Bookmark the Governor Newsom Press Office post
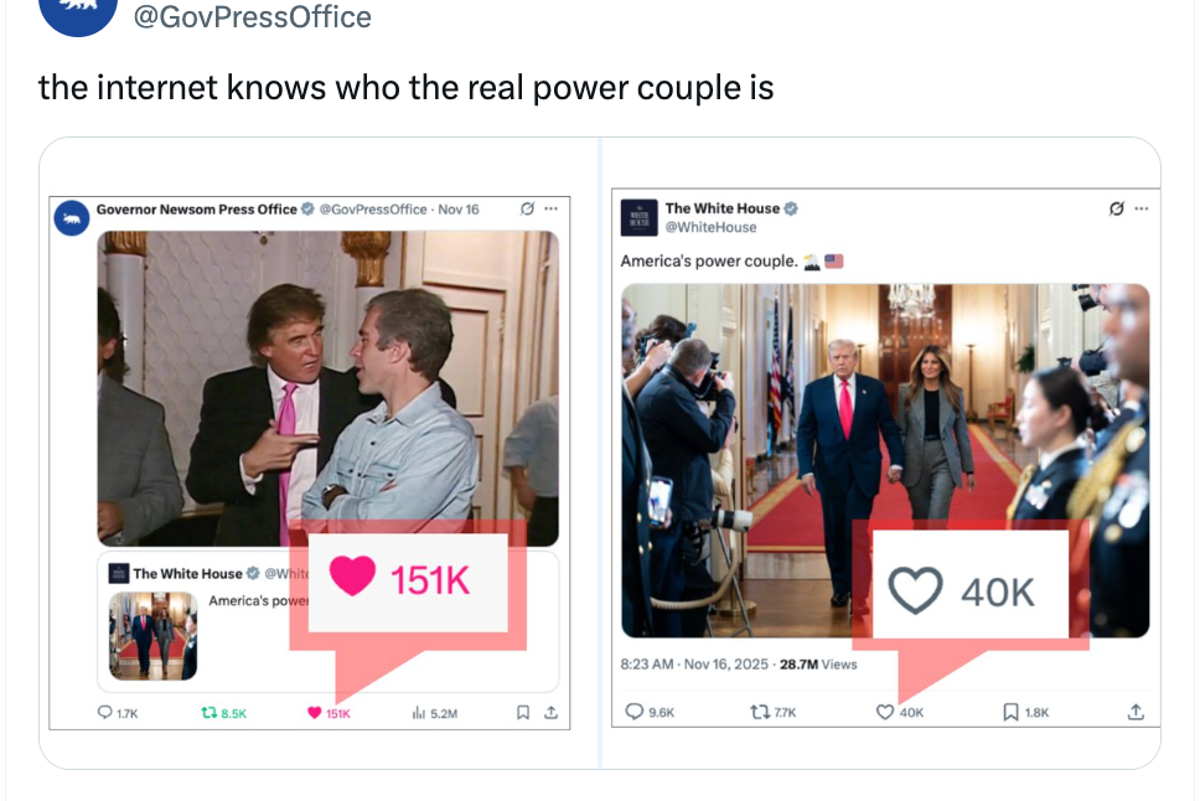The width and height of the screenshot is (1200, 801). click(x=522, y=713)
